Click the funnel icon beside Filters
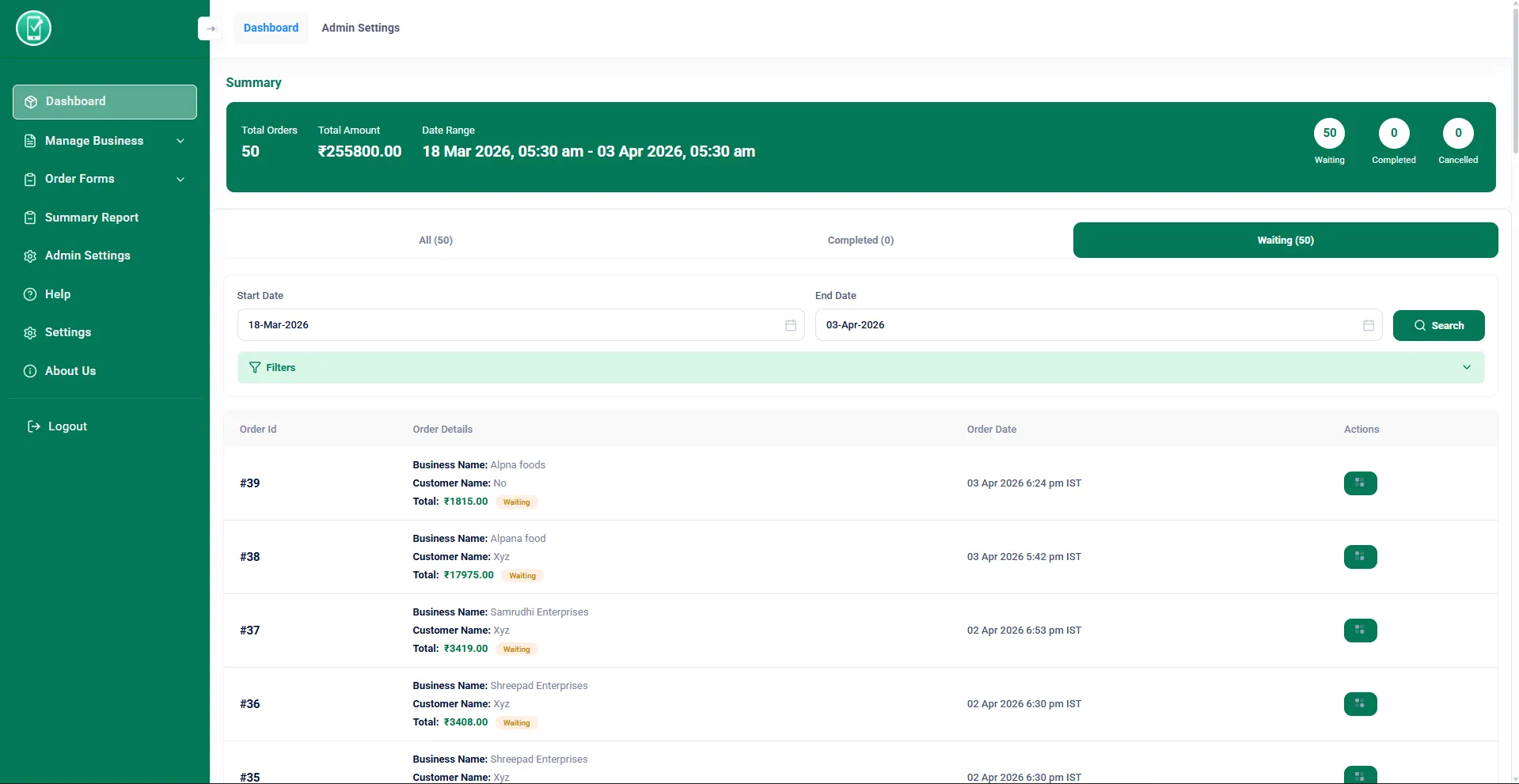The width and height of the screenshot is (1519, 784). (x=255, y=368)
